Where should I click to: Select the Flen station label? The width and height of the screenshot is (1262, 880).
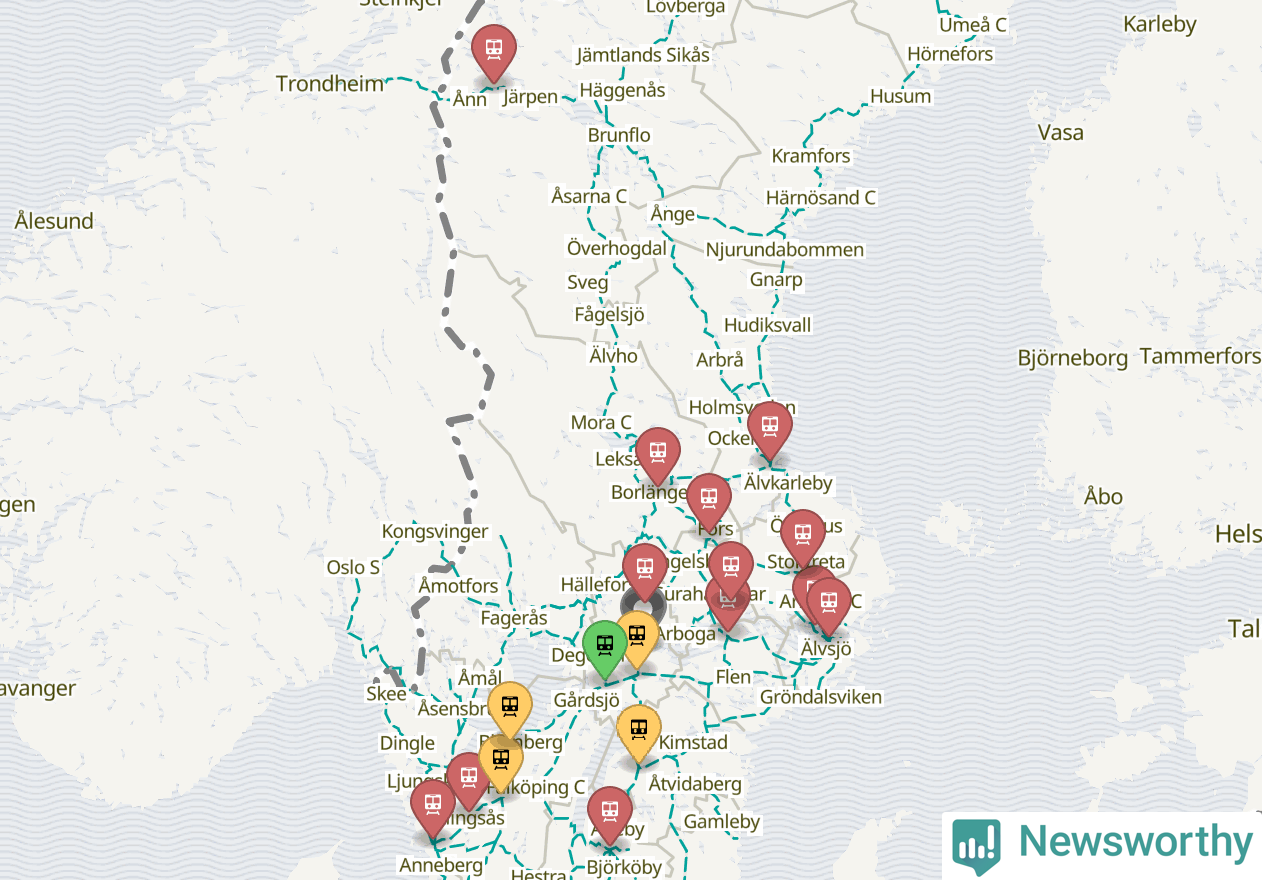click(x=733, y=677)
